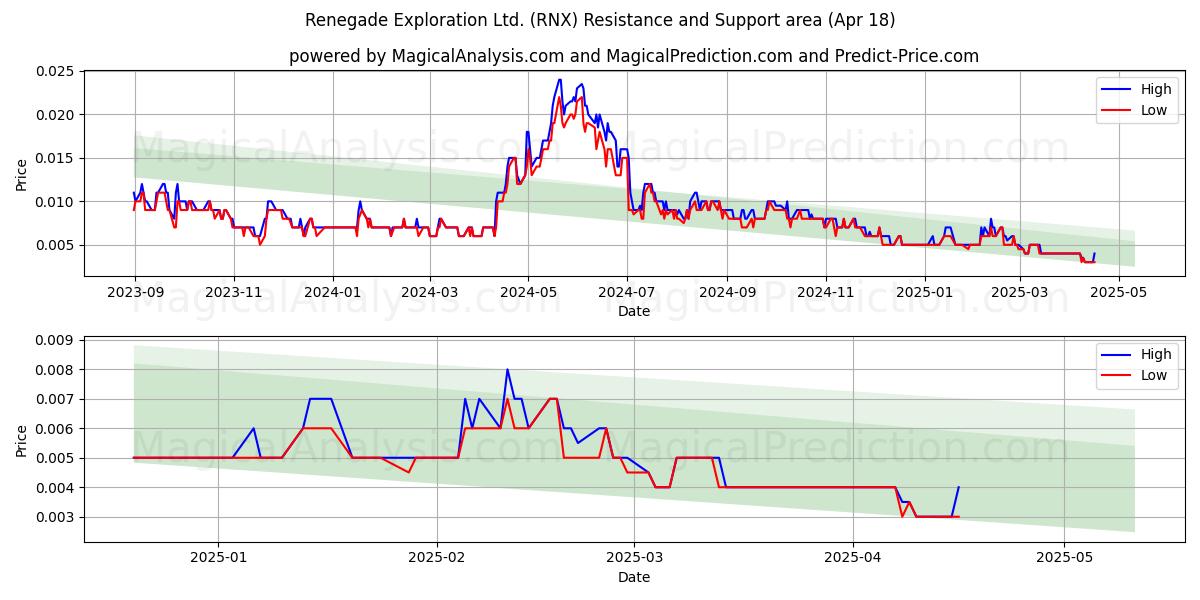The width and height of the screenshot is (1200, 600).
Task: Click the 0.004 y-axis tick label
Action: pos(56,488)
